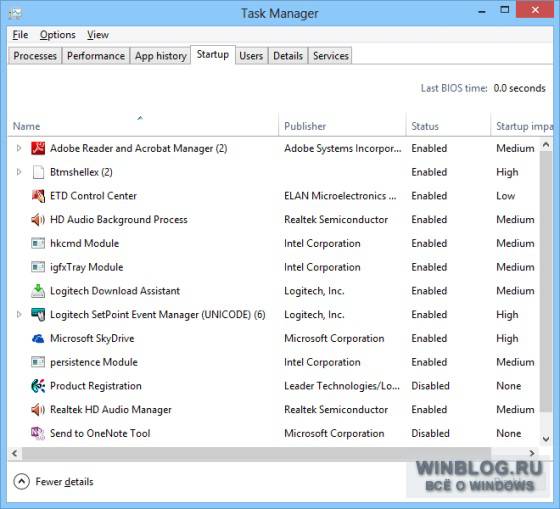Open the Options menu
Viewport: 560px width, 509px height.
(58, 35)
